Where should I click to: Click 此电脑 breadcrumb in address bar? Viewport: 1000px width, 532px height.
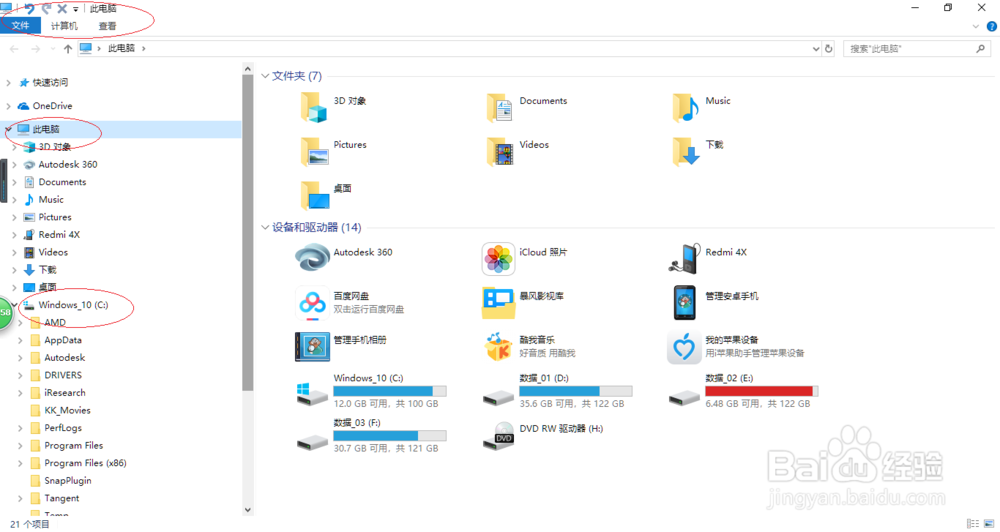(121, 48)
